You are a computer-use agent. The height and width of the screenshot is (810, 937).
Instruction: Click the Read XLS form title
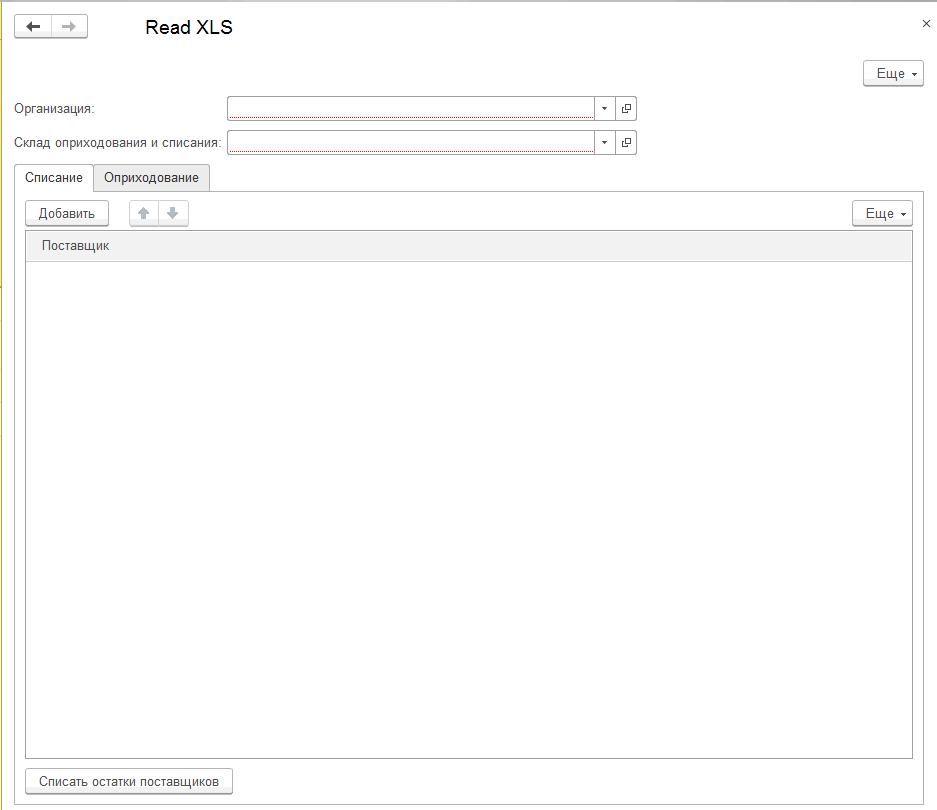coord(189,28)
